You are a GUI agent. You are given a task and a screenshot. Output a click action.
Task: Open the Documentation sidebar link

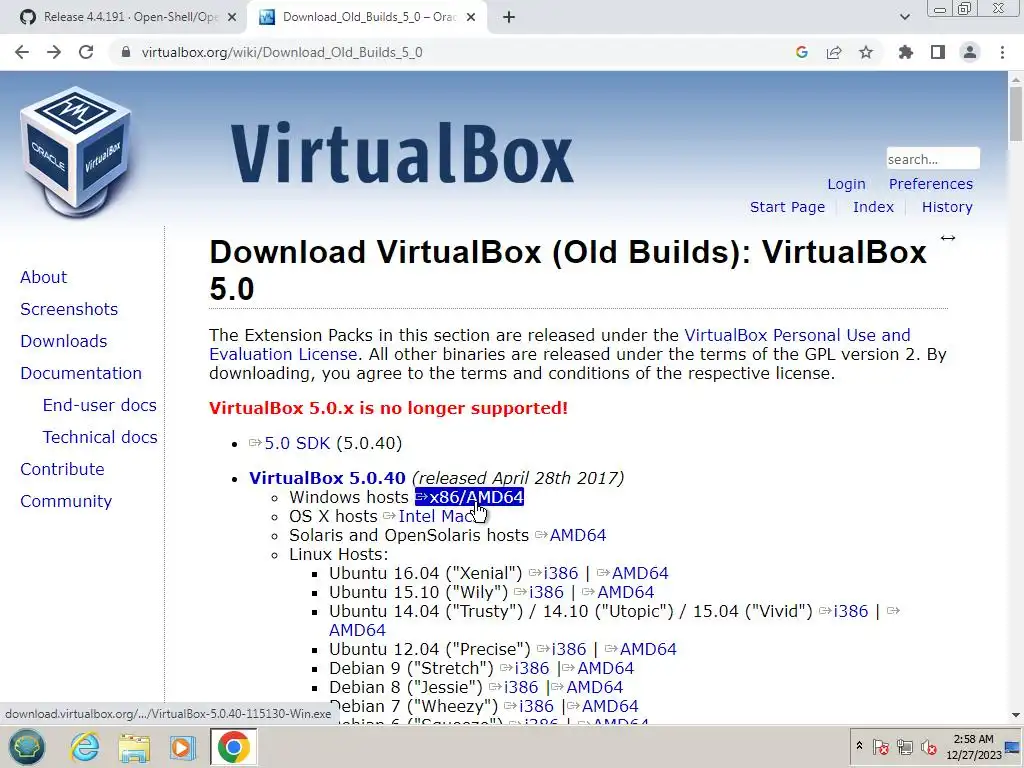[x=81, y=373]
